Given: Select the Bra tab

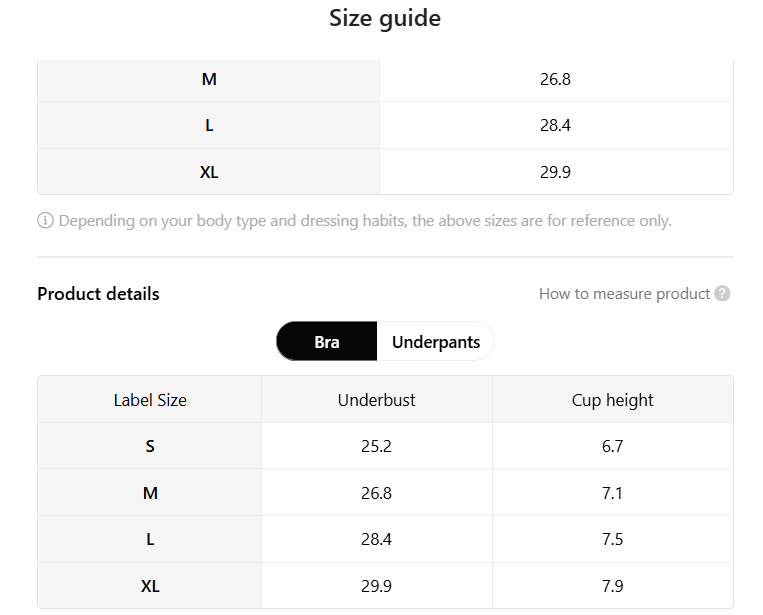Looking at the screenshot, I should [x=327, y=342].
